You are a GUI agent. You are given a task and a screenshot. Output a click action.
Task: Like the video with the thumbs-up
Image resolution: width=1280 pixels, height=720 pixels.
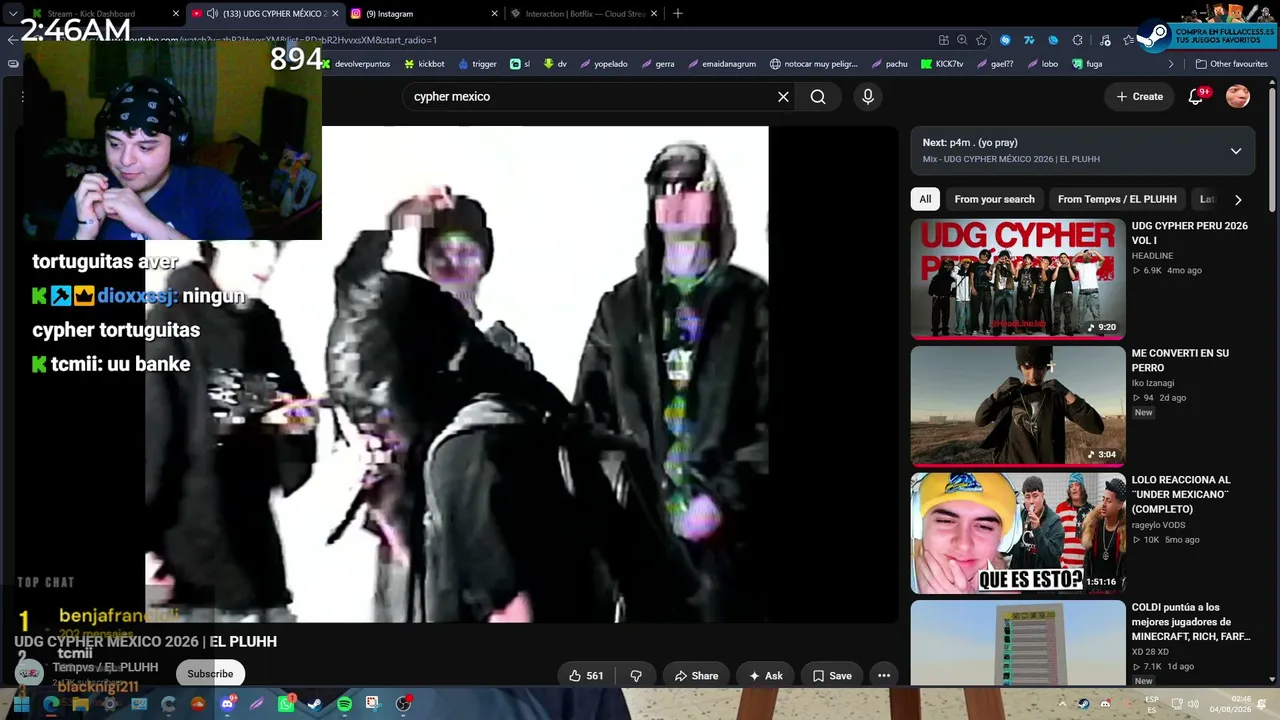click(x=586, y=676)
